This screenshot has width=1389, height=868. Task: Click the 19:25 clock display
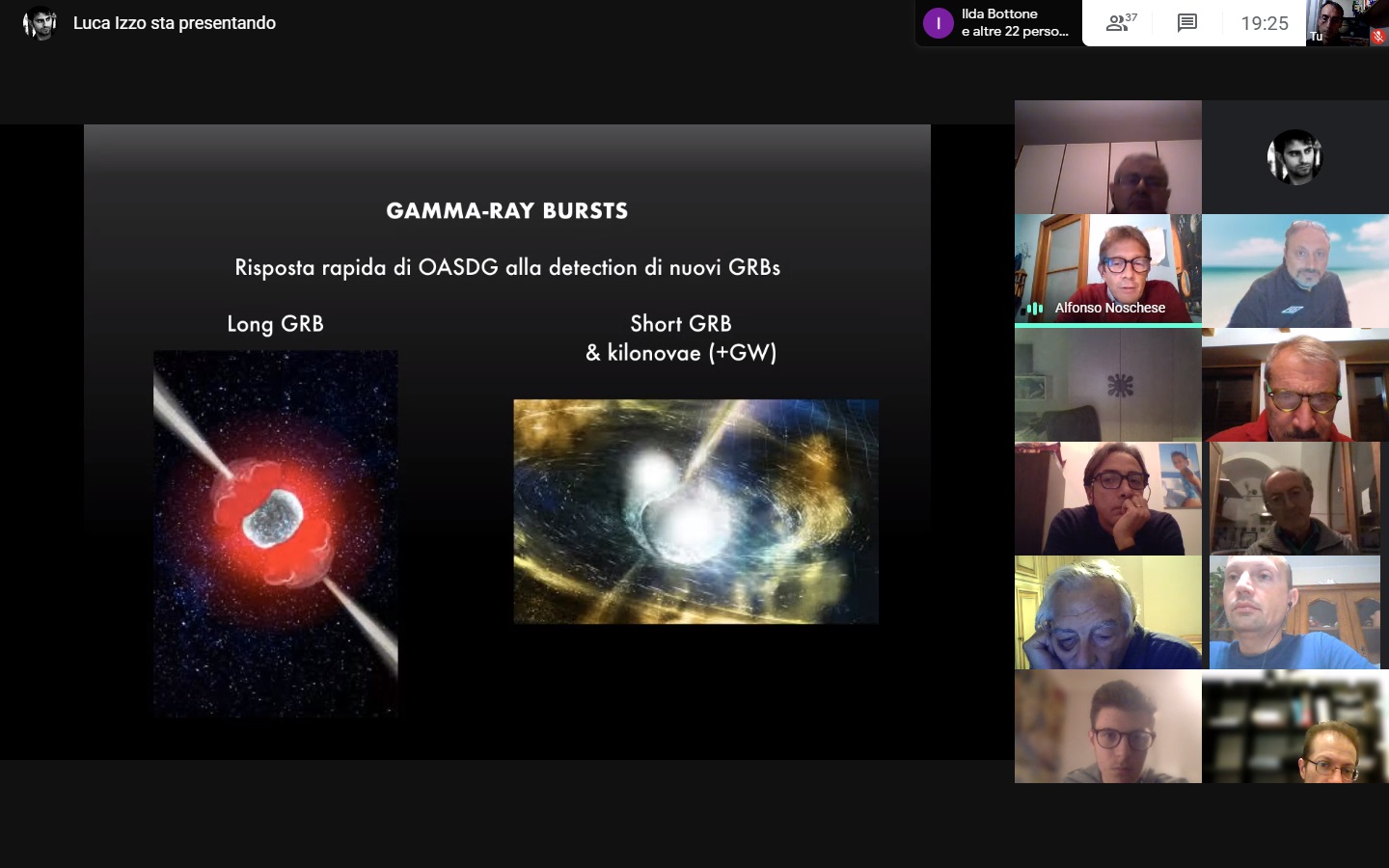(x=1265, y=23)
